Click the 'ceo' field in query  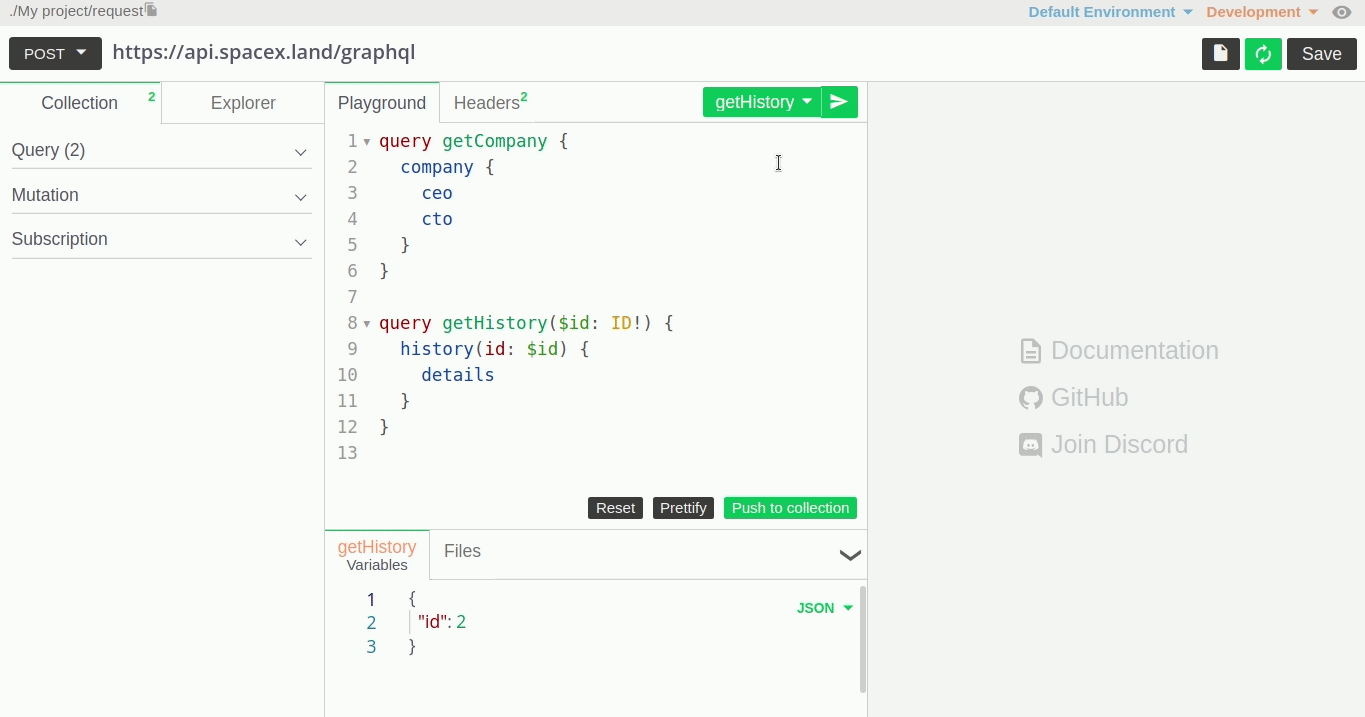click(437, 194)
